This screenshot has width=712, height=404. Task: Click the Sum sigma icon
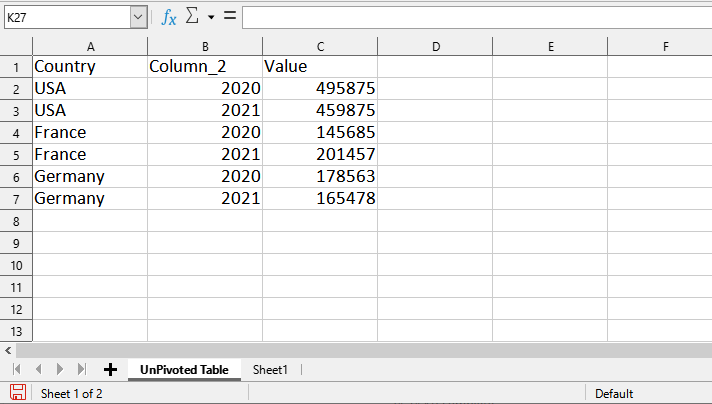point(192,16)
